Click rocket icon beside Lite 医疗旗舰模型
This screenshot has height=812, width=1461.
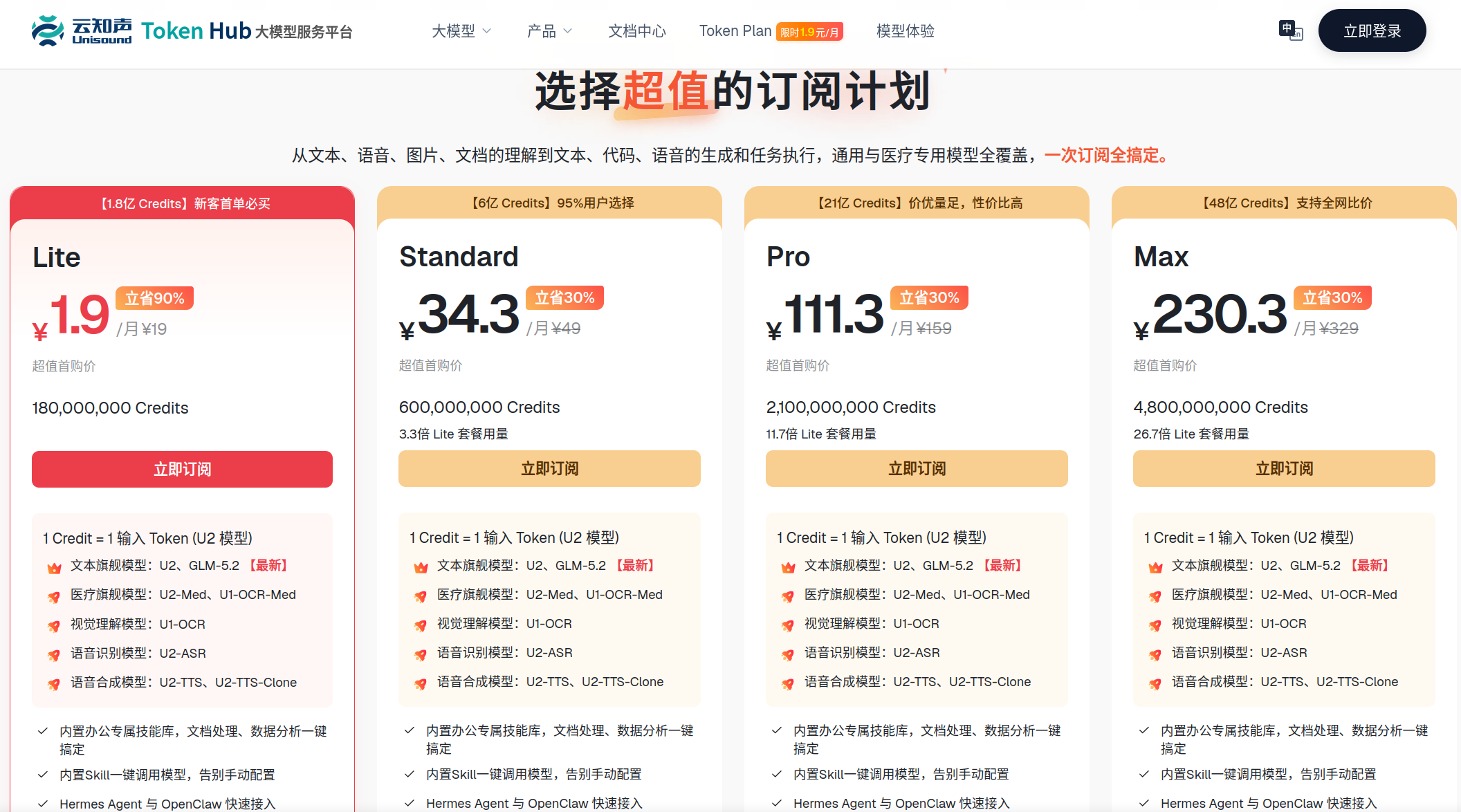point(54,597)
